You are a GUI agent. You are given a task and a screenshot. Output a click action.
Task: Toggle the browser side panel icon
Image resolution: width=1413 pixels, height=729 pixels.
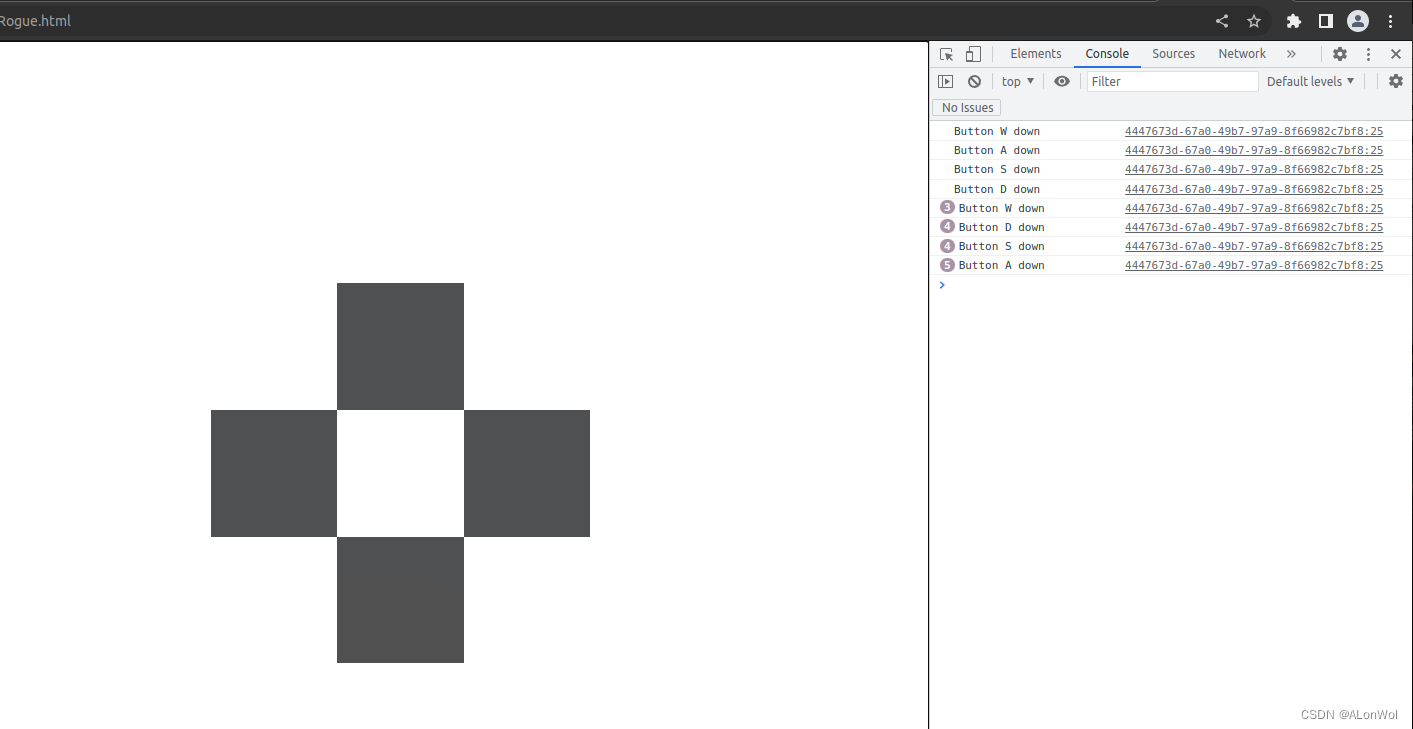1325,21
